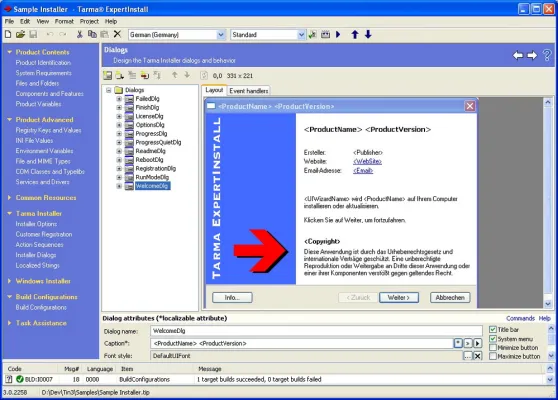Image resolution: width=558 pixels, height=400 pixels.
Task: Click the <WebSite> hyperlink in the preview
Action: [x=367, y=162]
